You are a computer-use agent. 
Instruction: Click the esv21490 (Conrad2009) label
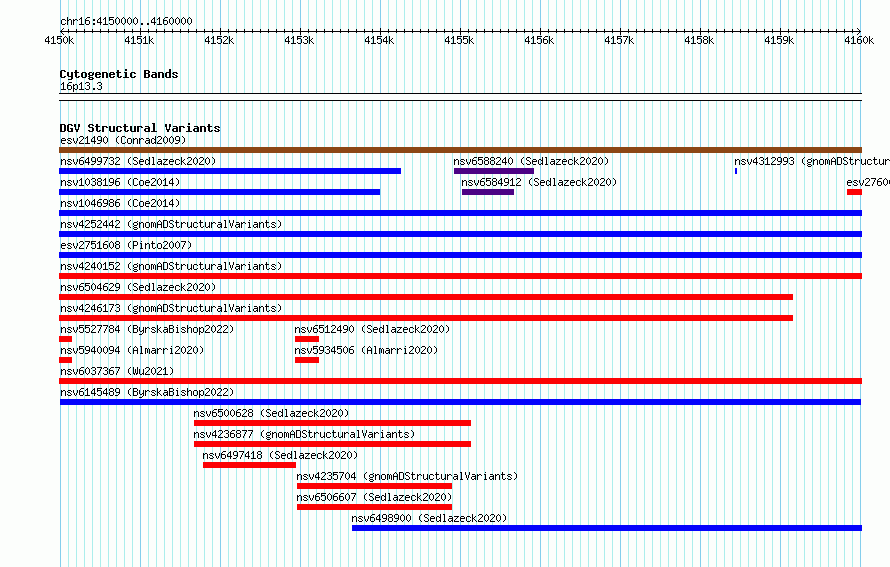click(123, 140)
